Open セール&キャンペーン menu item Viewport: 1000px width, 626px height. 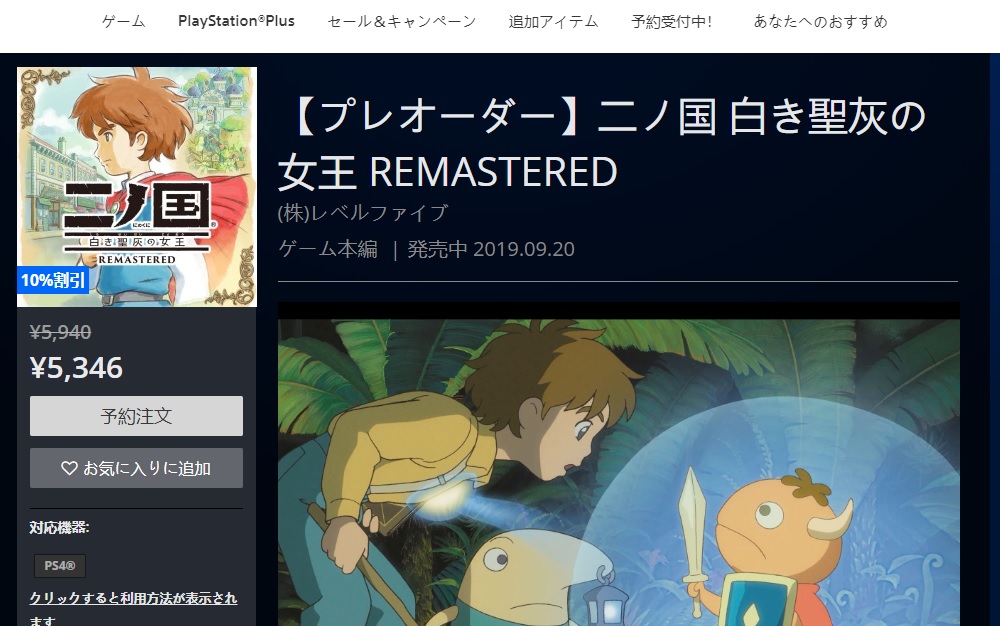coord(402,22)
